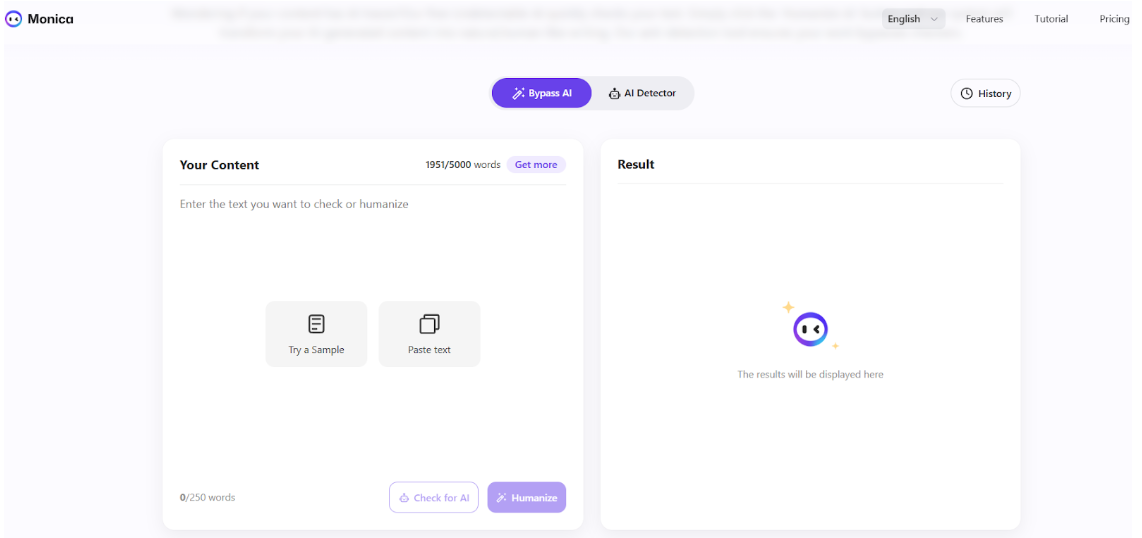Click the Your Content heading

point(219,165)
